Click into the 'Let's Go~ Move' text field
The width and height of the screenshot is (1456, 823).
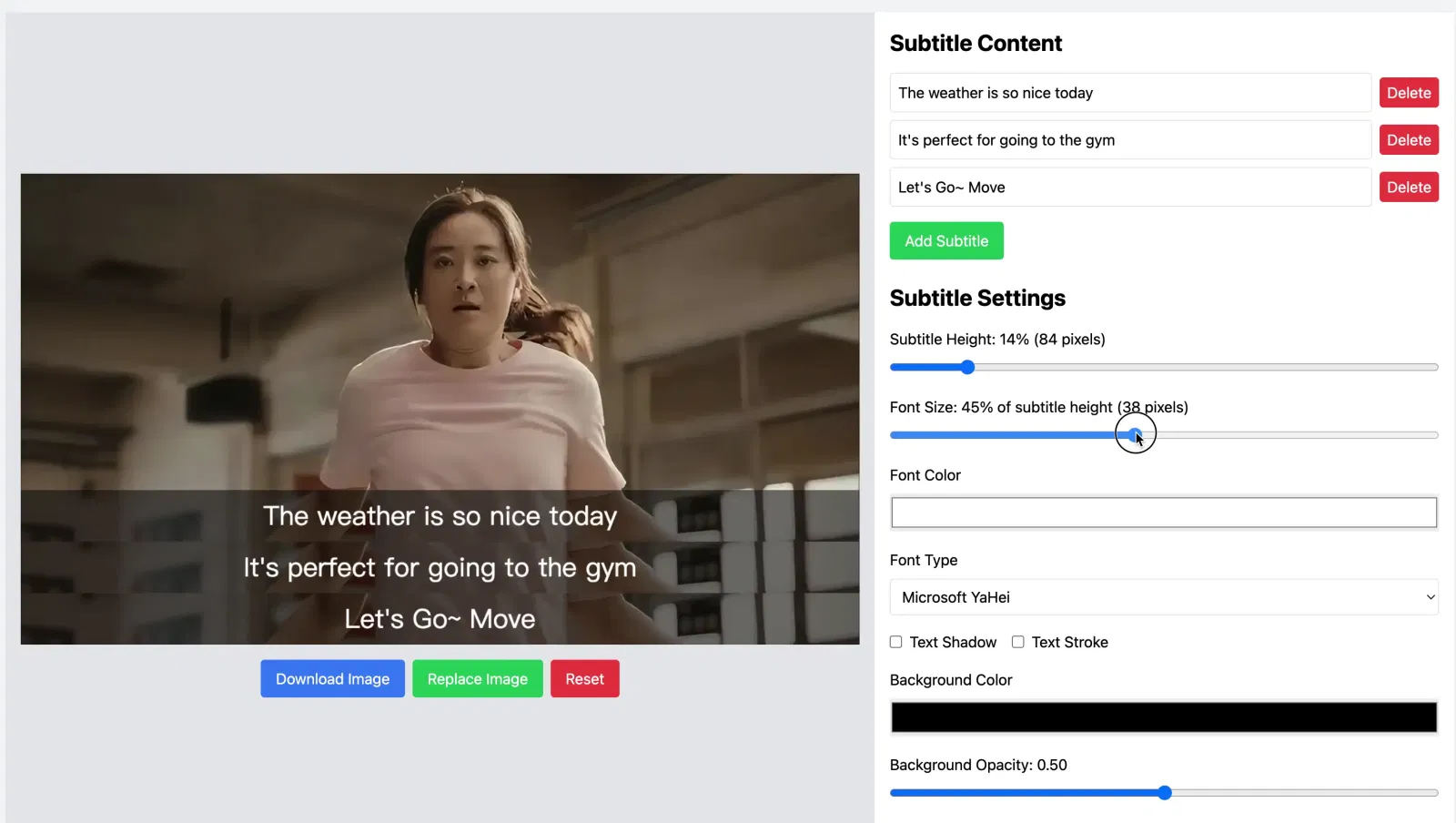pyautogui.click(x=1129, y=188)
